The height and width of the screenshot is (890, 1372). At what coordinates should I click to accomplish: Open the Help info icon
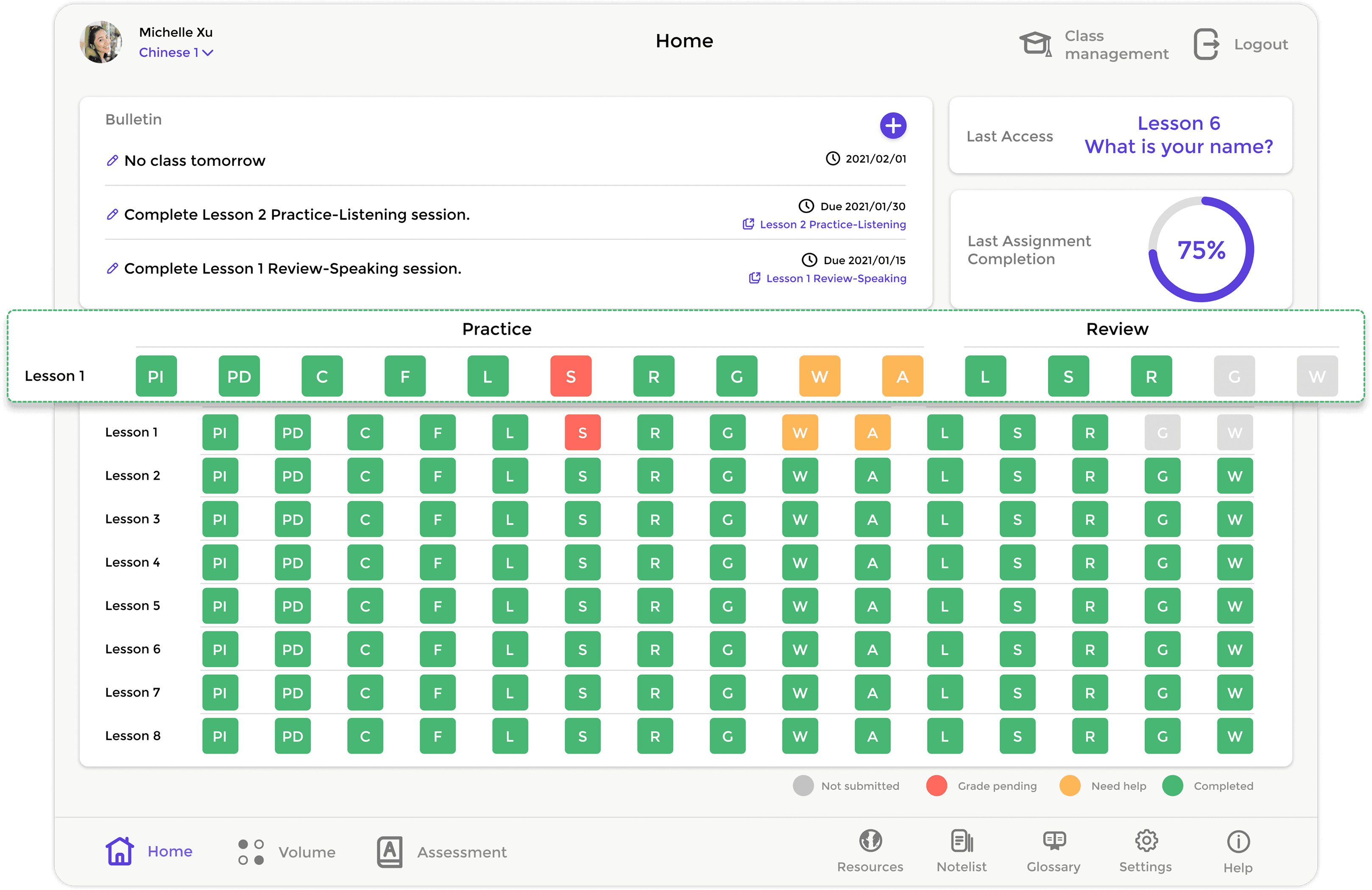1238,842
